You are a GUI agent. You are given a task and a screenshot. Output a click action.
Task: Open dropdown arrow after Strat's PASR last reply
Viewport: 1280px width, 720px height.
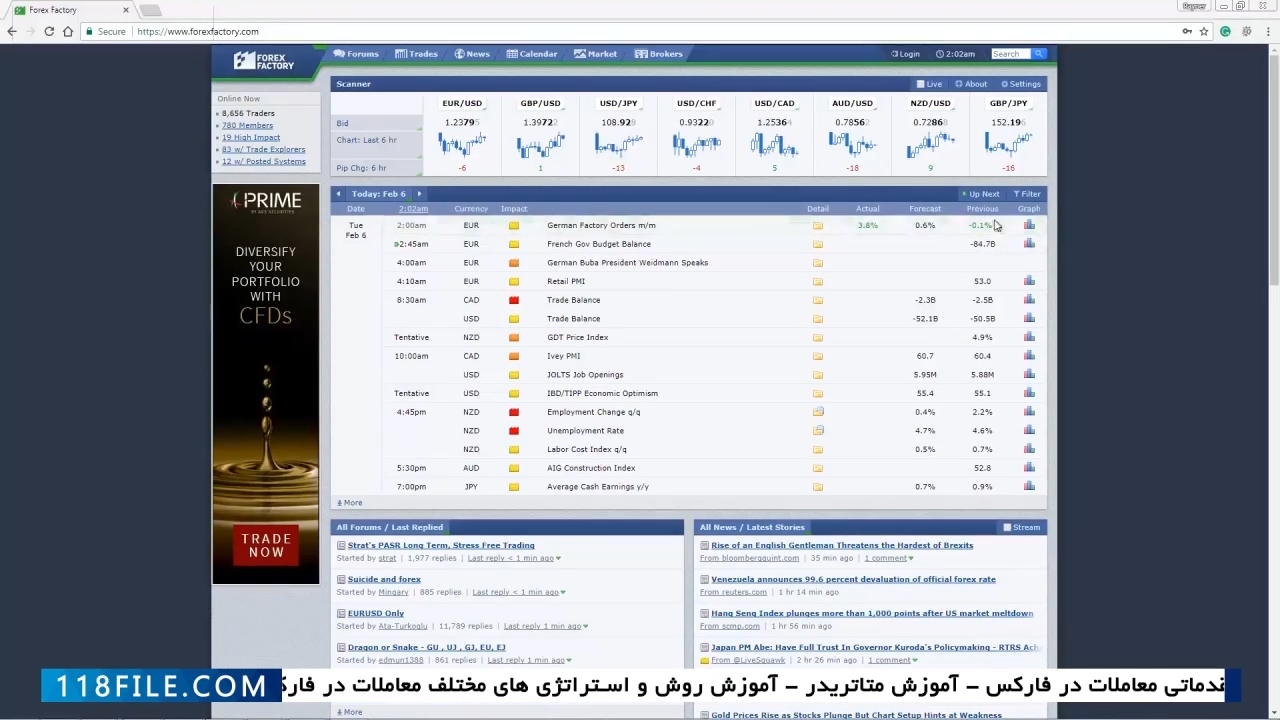click(x=558, y=559)
